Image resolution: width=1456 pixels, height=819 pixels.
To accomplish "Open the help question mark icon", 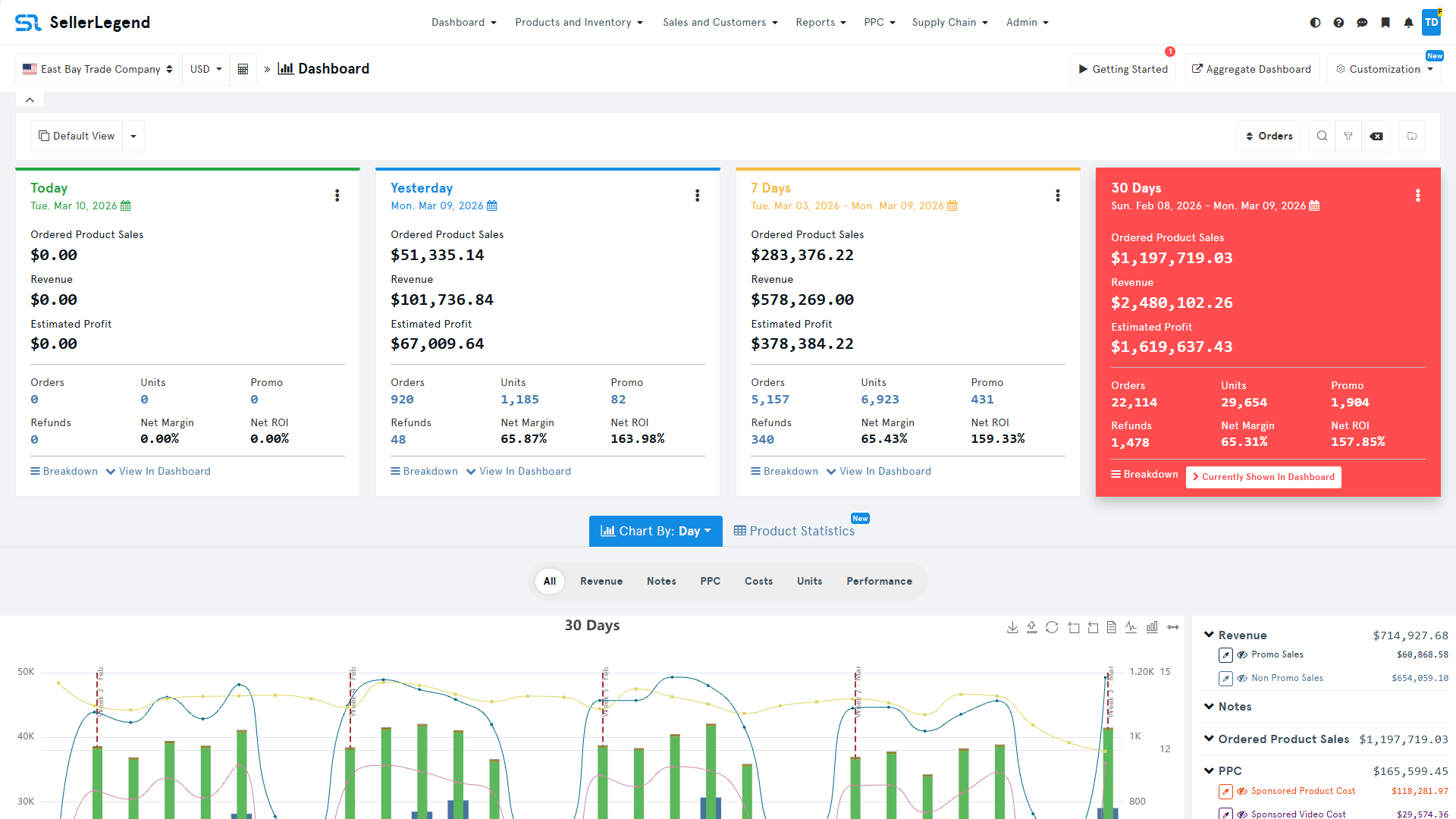I will 1338,23.
